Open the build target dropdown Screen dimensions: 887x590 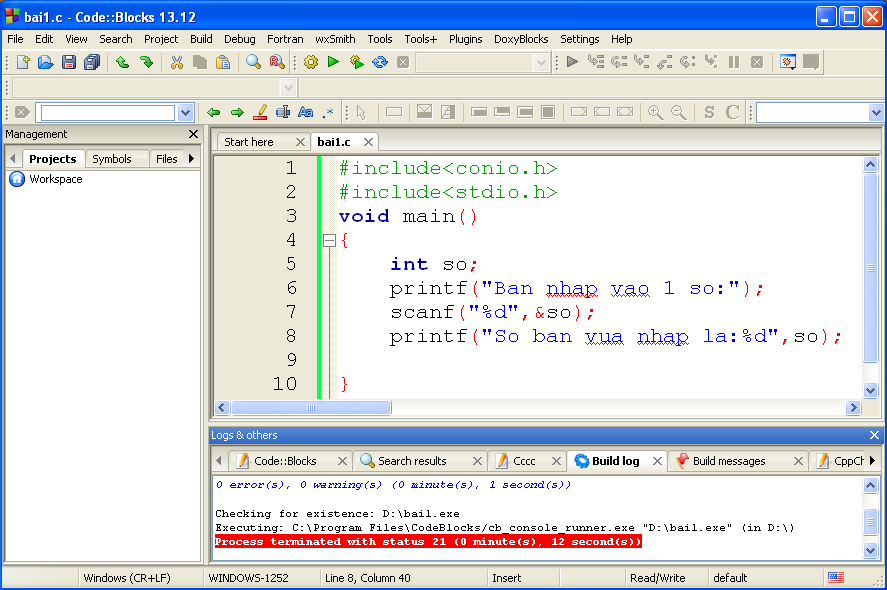541,62
